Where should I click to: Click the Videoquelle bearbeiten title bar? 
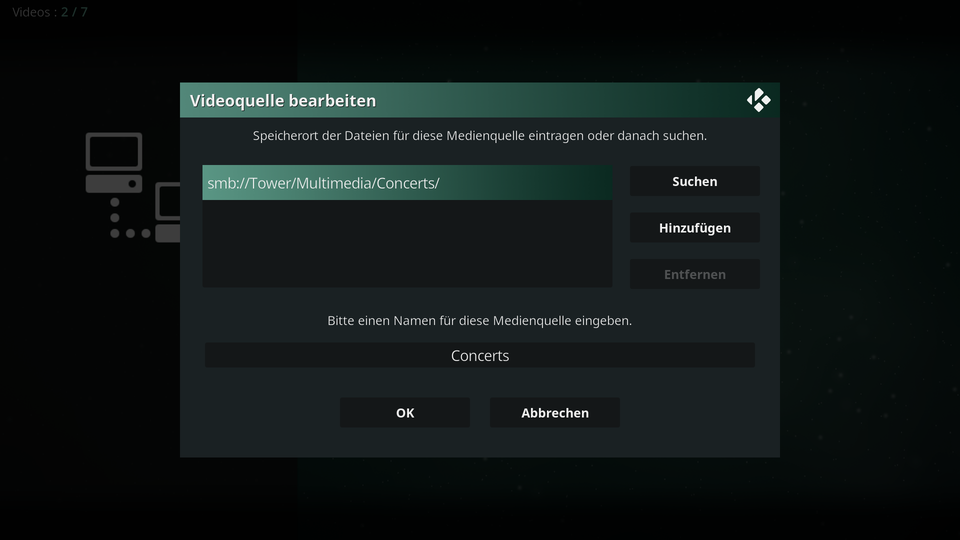pyautogui.click(x=479, y=100)
